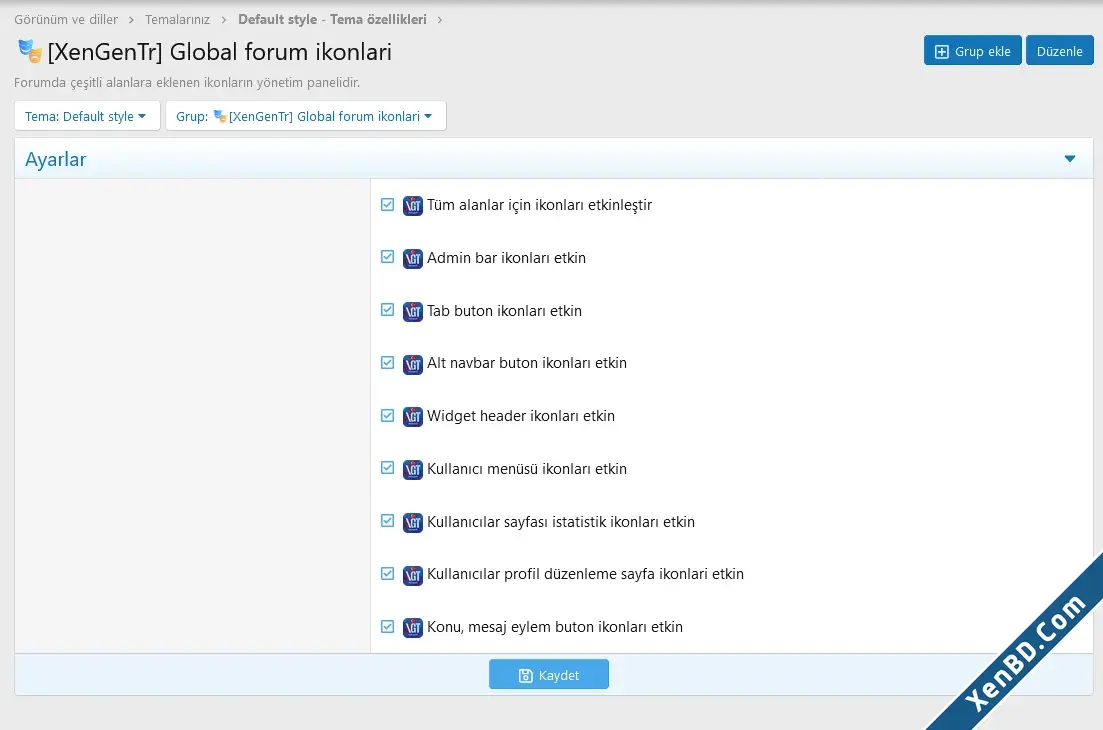The width and height of the screenshot is (1103, 730).
Task: Open Default style - Tema özellikleri breadcrumb
Action: [332, 20]
